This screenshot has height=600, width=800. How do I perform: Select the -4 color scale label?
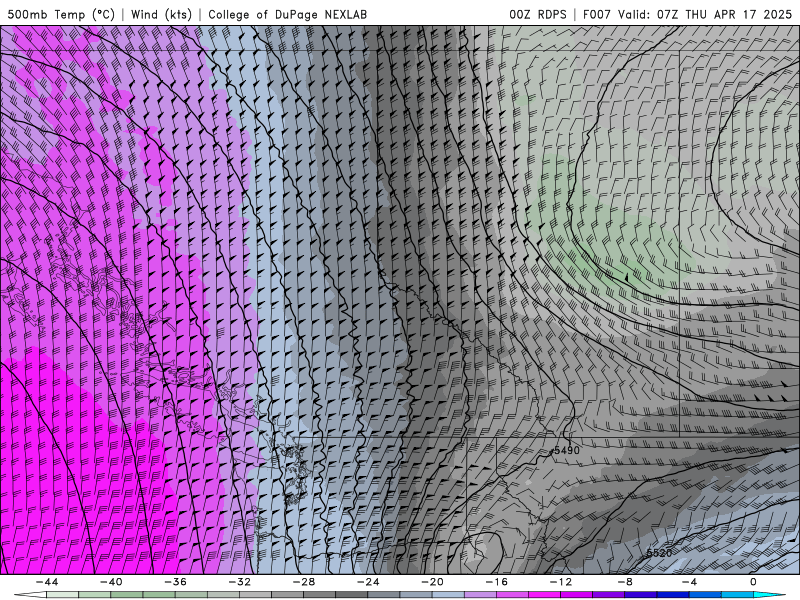coord(689,582)
